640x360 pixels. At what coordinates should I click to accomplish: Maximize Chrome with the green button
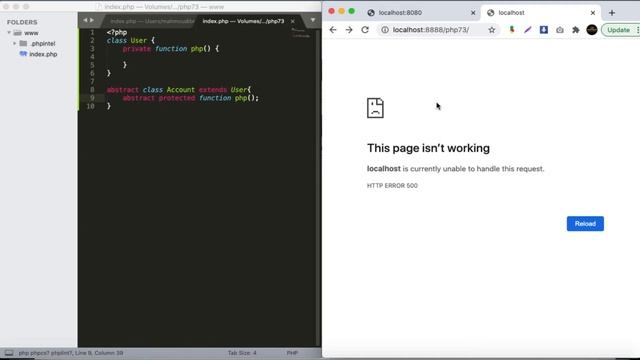pyautogui.click(x=351, y=11)
